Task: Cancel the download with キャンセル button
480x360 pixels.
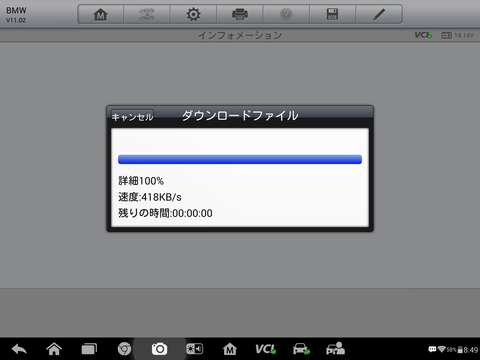Action: 132,117
